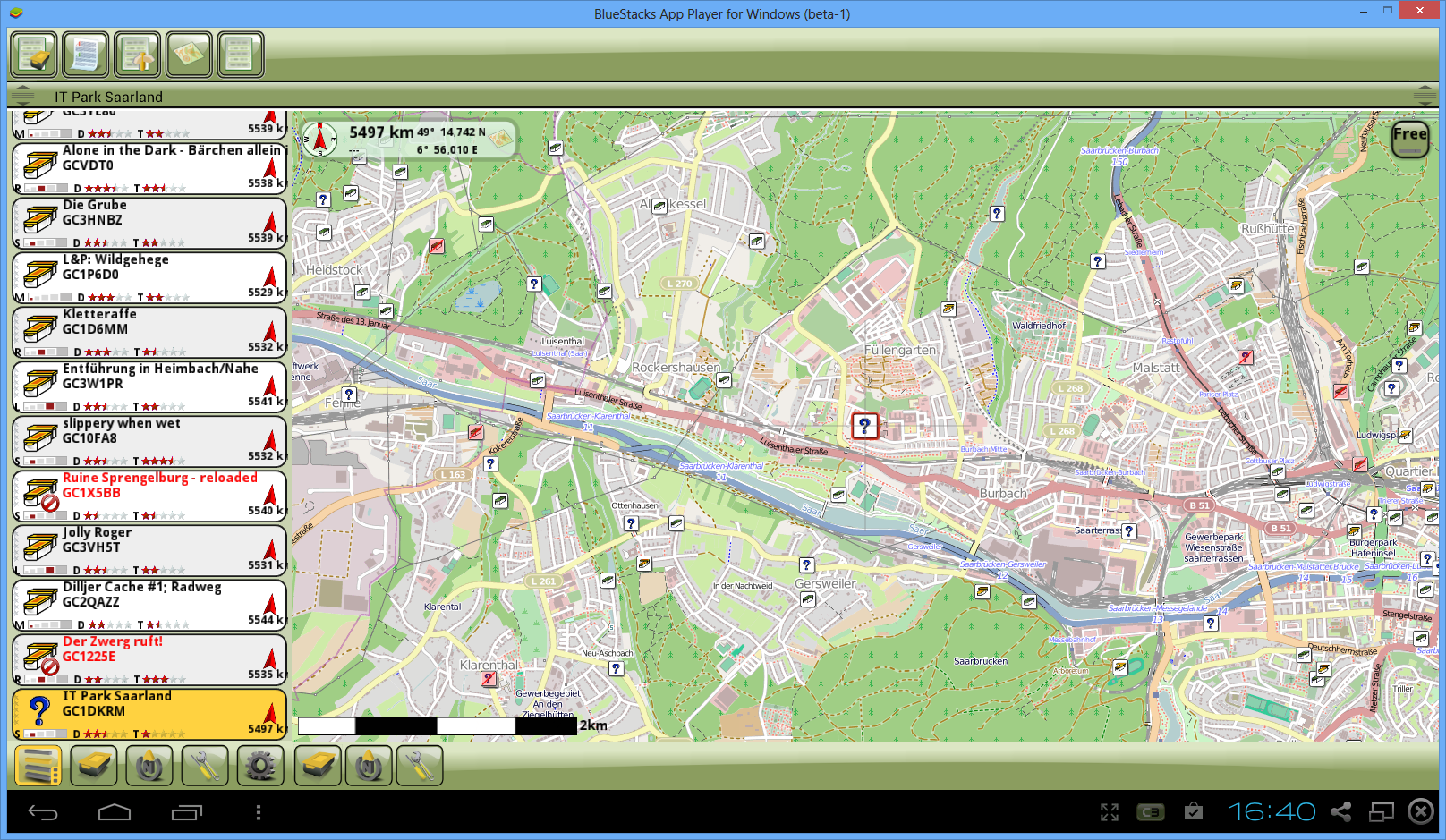Select the Die Grube GC3HNBZ cache
The width and height of the screenshot is (1446, 840).
tap(149, 223)
